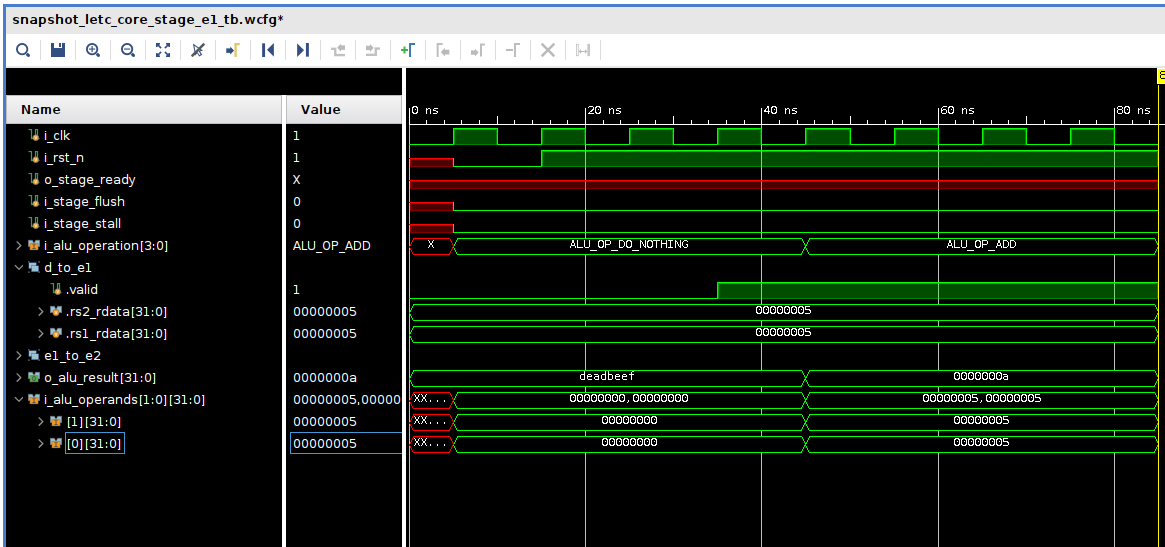Jump to the next marker
Screen dimensions: 1165x547
(x=478, y=50)
